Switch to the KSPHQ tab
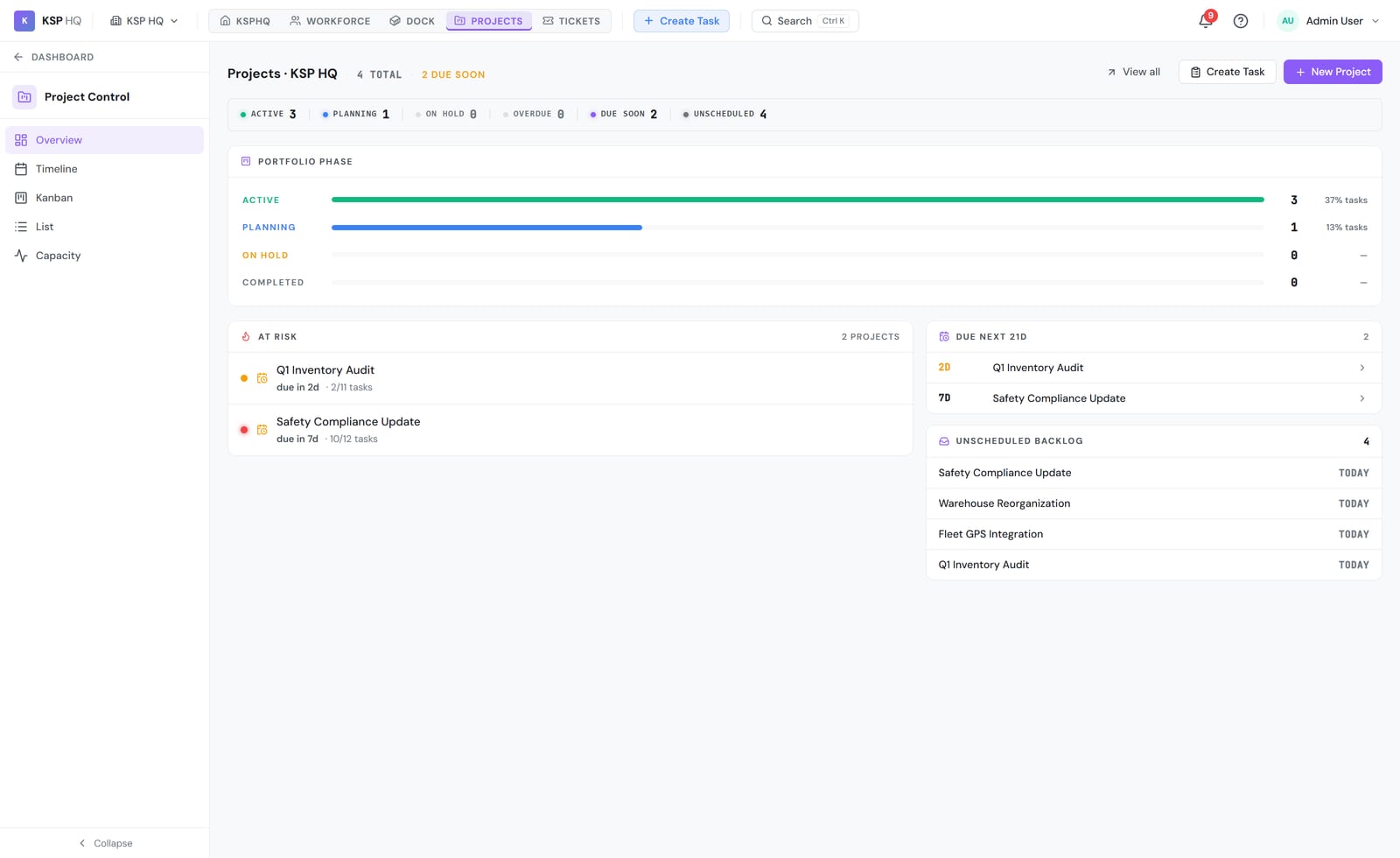 [x=245, y=21]
